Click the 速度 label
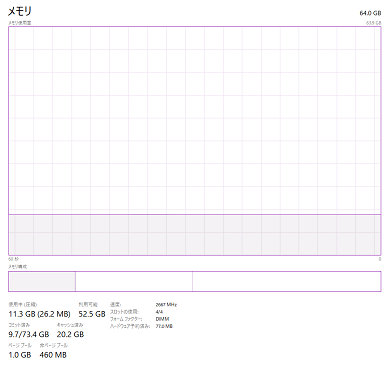The width and height of the screenshot is (388, 366). [x=115, y=304]
